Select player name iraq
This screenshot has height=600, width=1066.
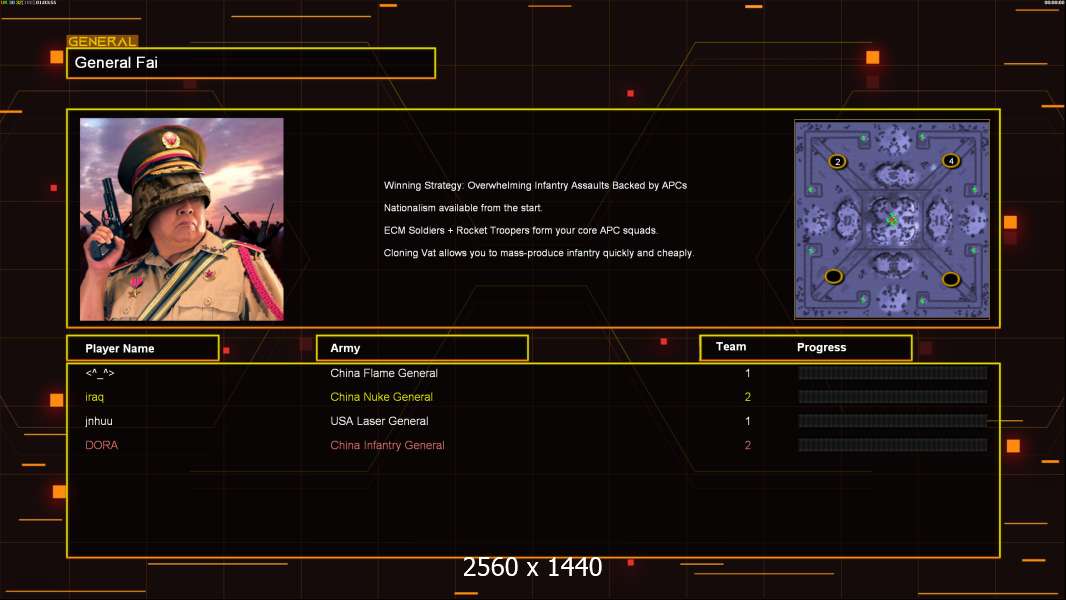tap(94, 397)
